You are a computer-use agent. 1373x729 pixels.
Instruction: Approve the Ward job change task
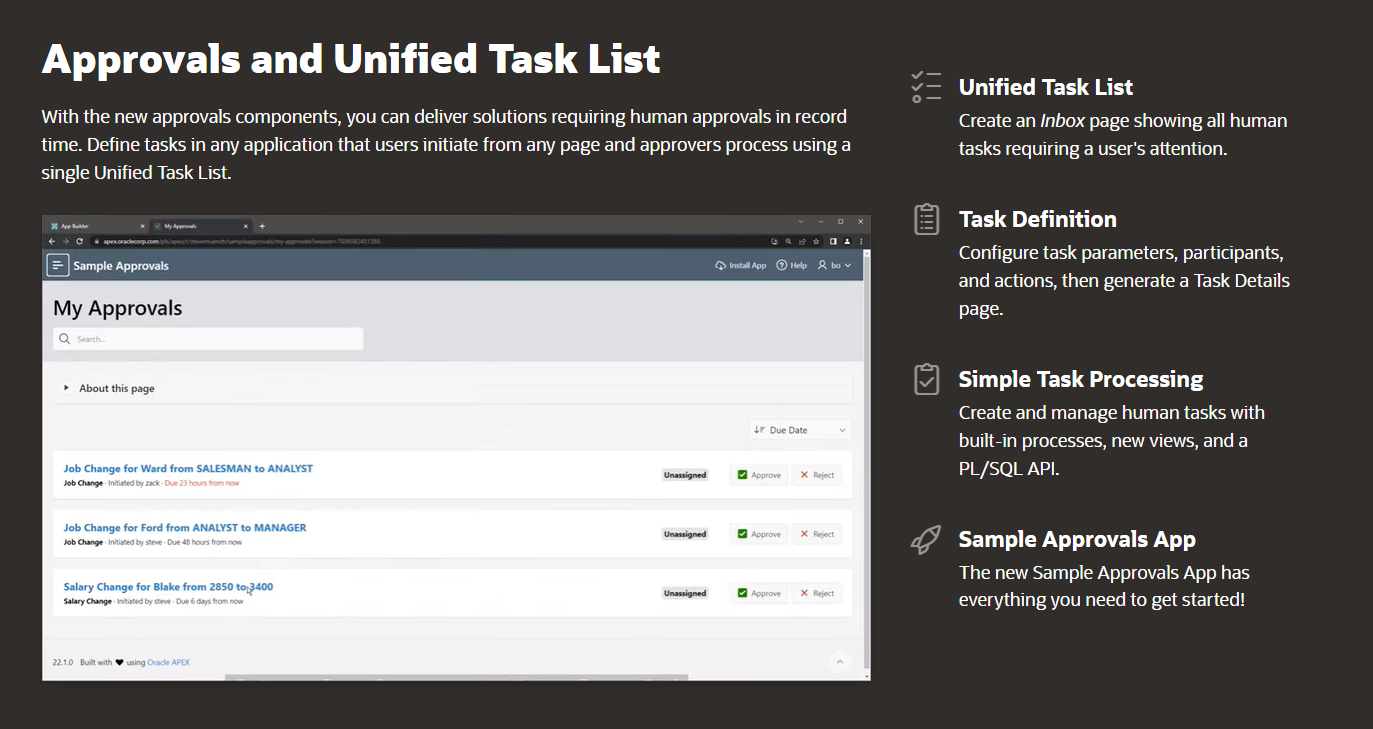coord(759,475)
